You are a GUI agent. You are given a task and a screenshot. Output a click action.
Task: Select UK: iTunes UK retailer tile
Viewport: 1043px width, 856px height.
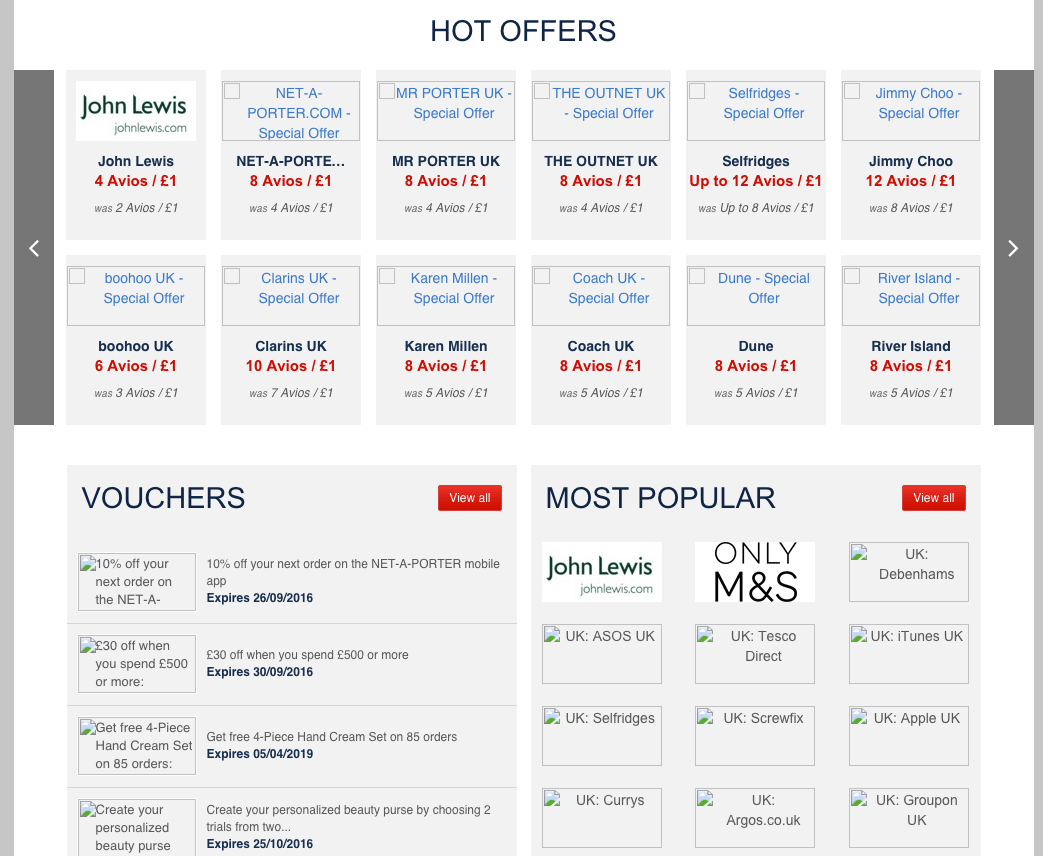click(x=909, y=654)
